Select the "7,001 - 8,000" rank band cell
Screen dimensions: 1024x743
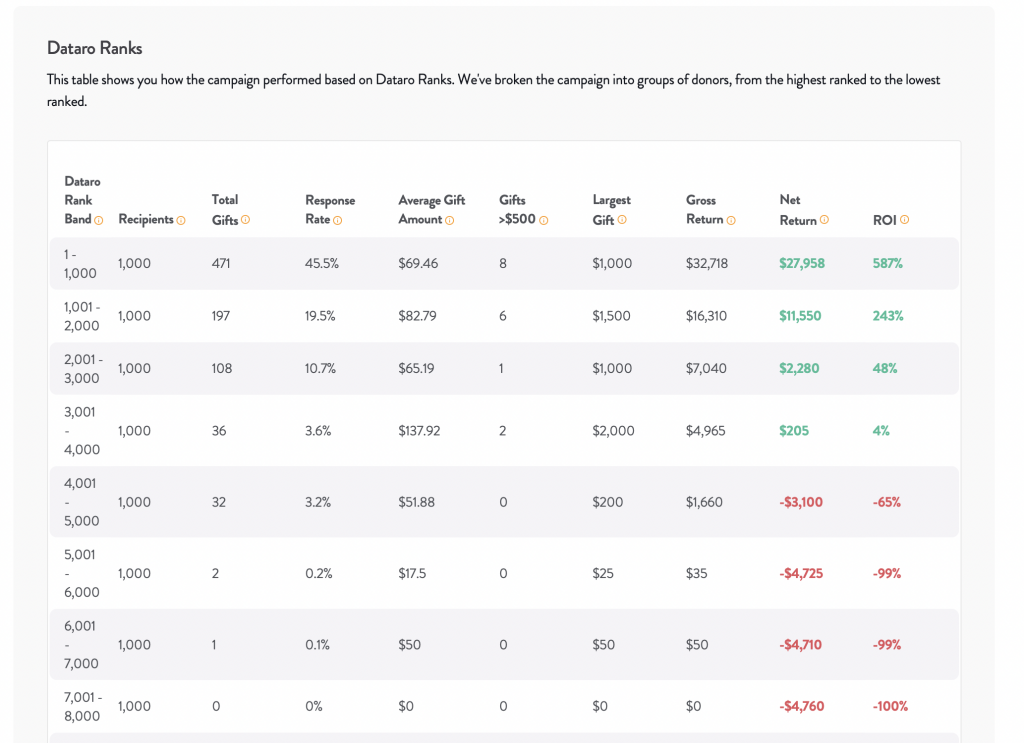[83, 706]
